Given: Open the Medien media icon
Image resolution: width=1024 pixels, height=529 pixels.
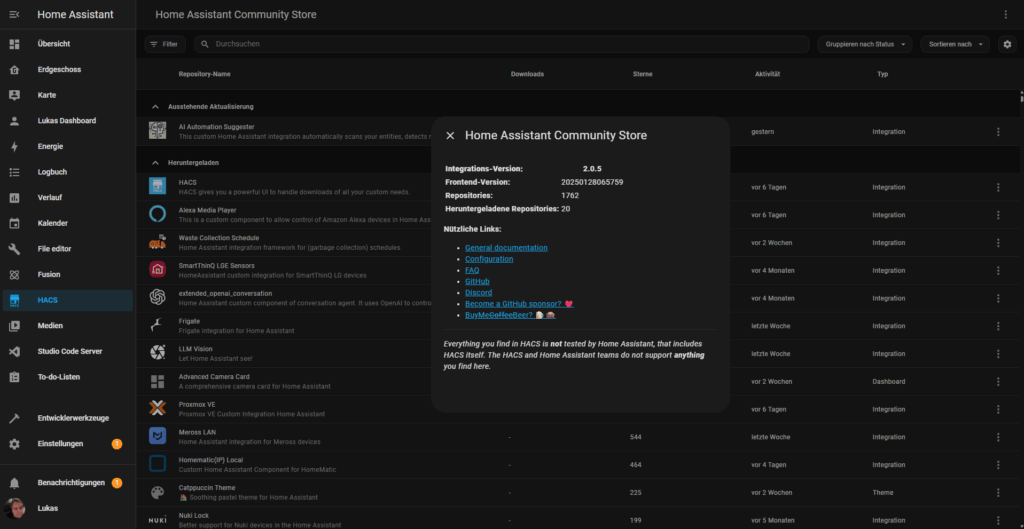Looking at the screenshot, I should 14,325.
